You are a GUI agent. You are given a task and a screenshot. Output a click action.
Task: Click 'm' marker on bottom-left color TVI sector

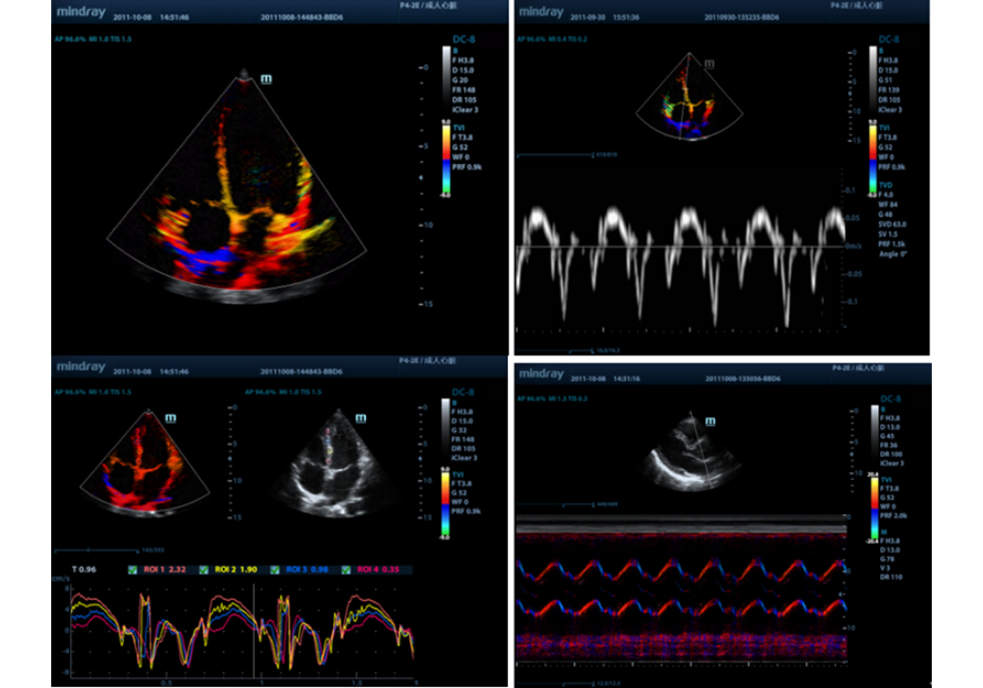pos(170,418)
